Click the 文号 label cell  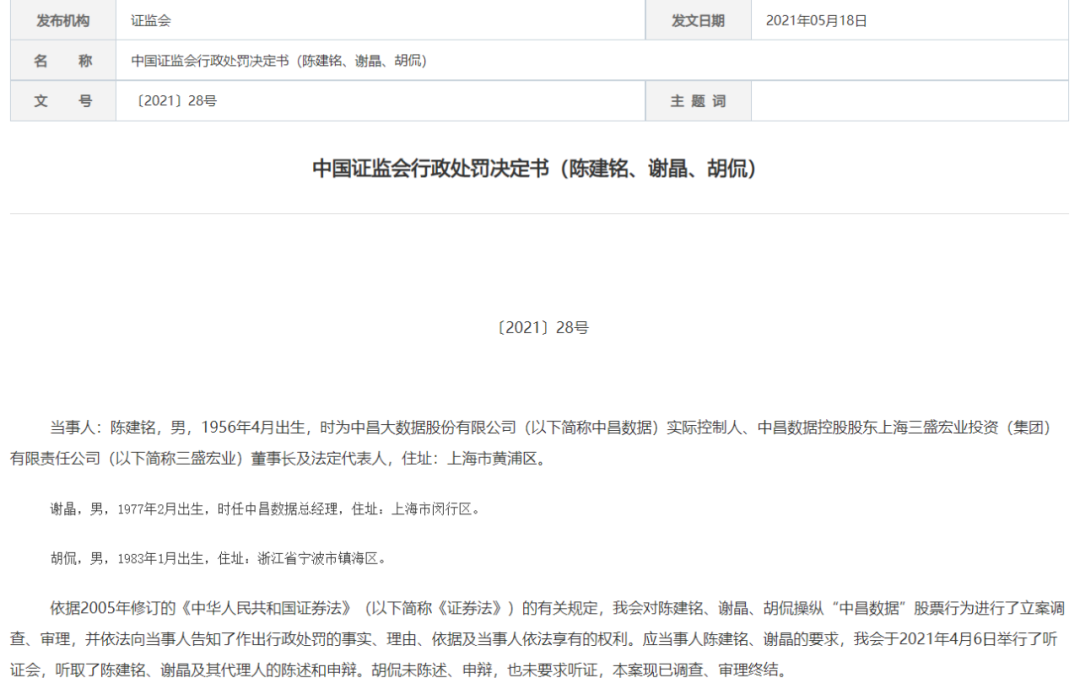63,101
